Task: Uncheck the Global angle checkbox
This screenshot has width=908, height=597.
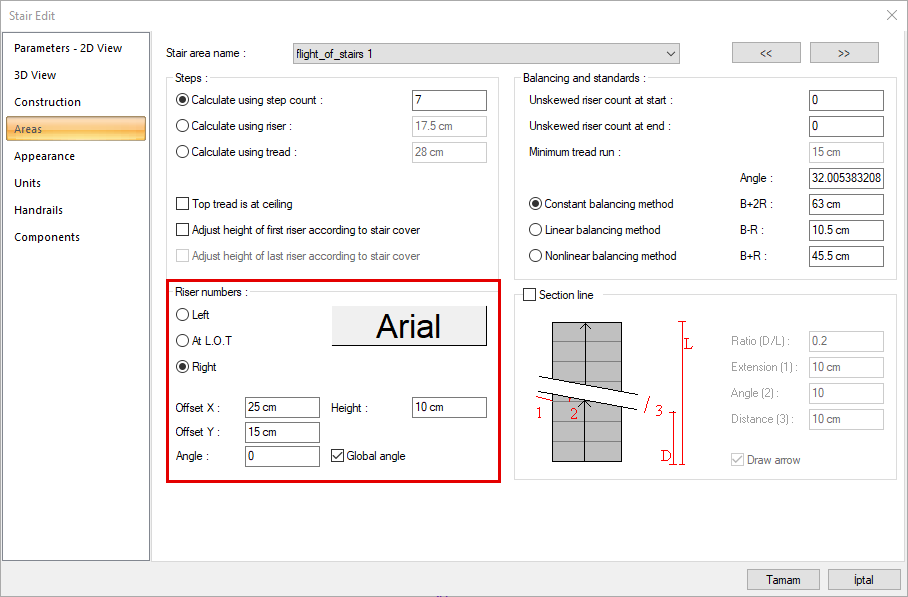Action: pyautogui.click(x=337, y=456)
